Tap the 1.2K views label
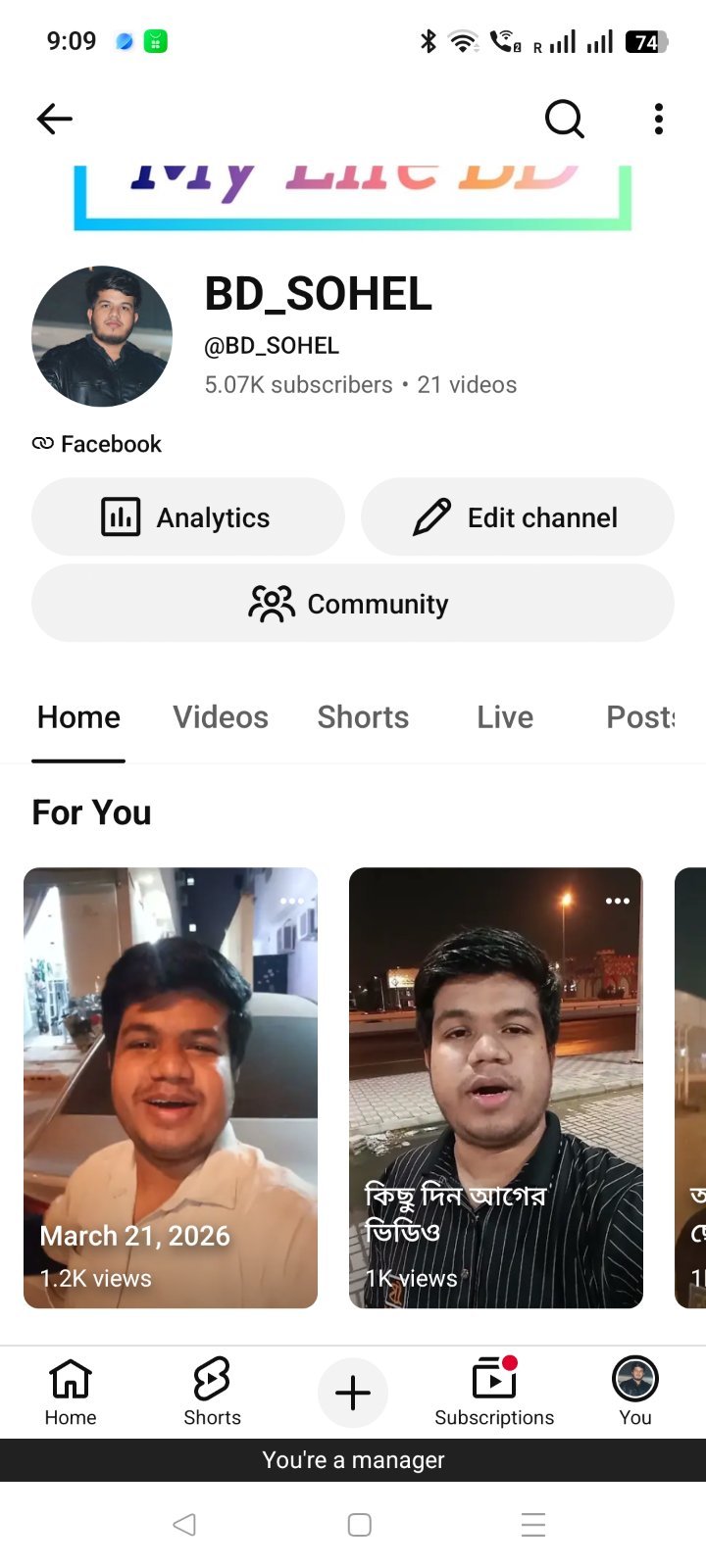The height and width of the screenshot is (1568, 706). (95, 1279)
